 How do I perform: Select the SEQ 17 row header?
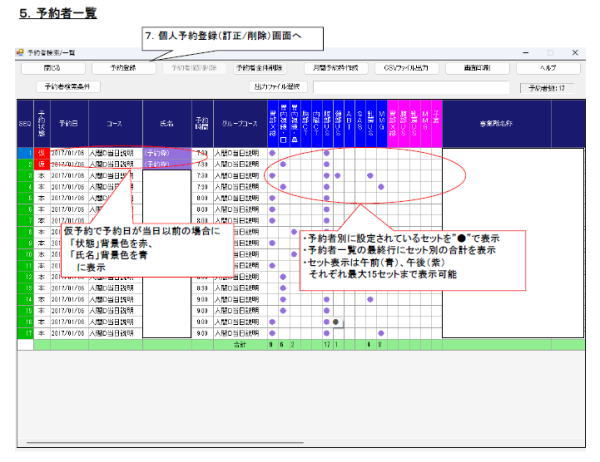[x=25, y=333]
